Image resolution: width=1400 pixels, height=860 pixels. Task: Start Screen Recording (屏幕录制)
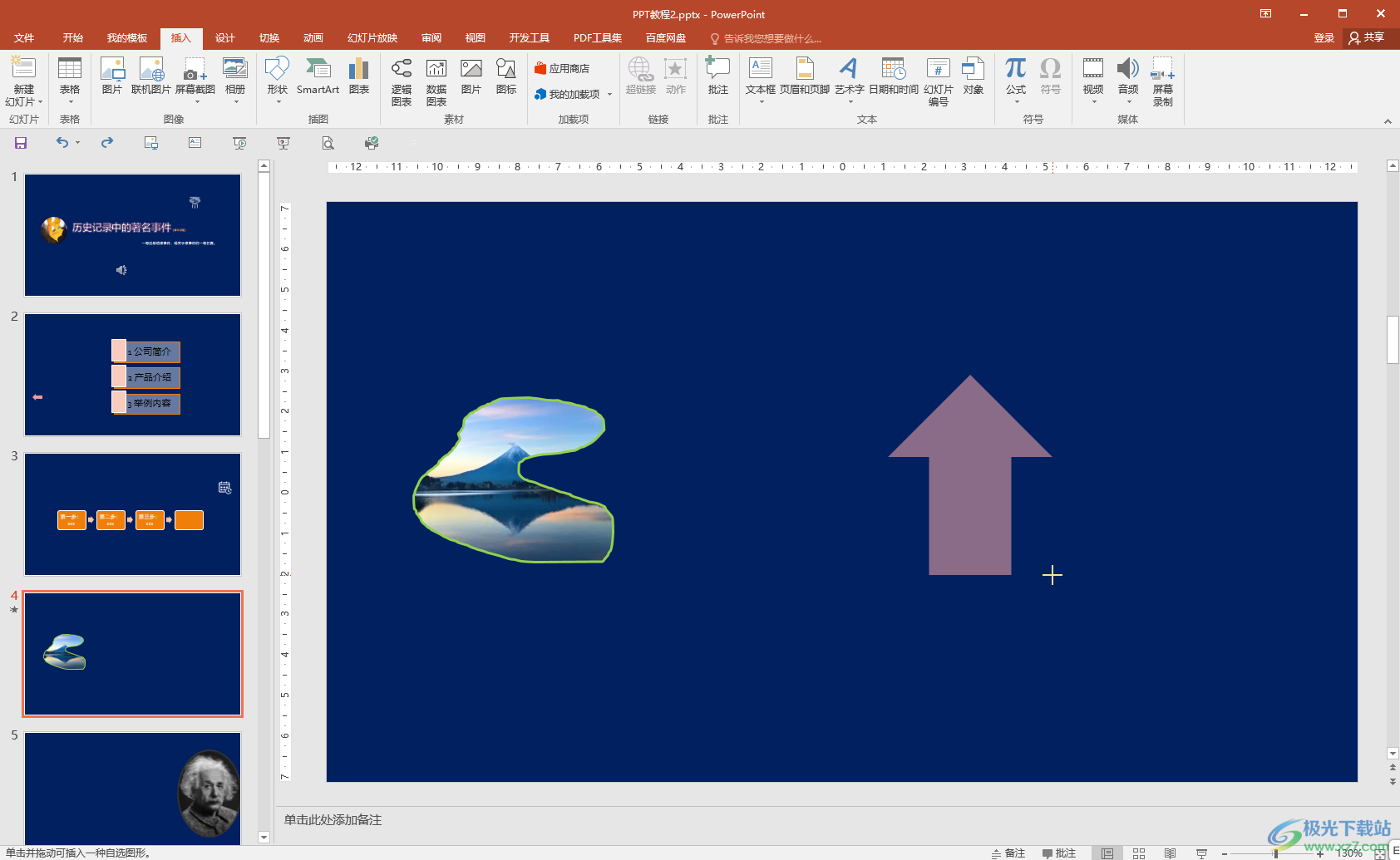pos(1163,81)
